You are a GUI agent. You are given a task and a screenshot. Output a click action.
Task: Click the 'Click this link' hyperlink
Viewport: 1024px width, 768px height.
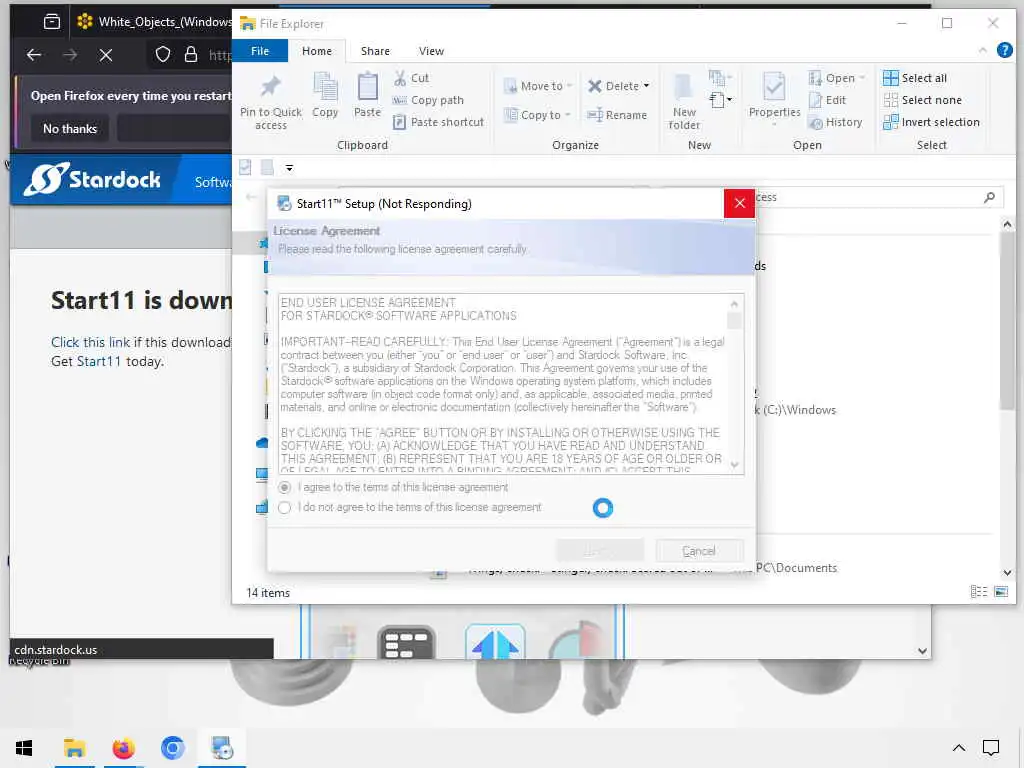[x=90, y=342]
